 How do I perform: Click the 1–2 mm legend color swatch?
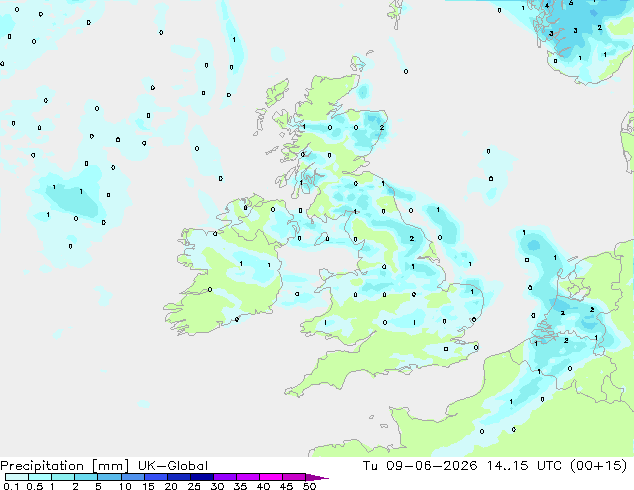[x=63, y=477]
